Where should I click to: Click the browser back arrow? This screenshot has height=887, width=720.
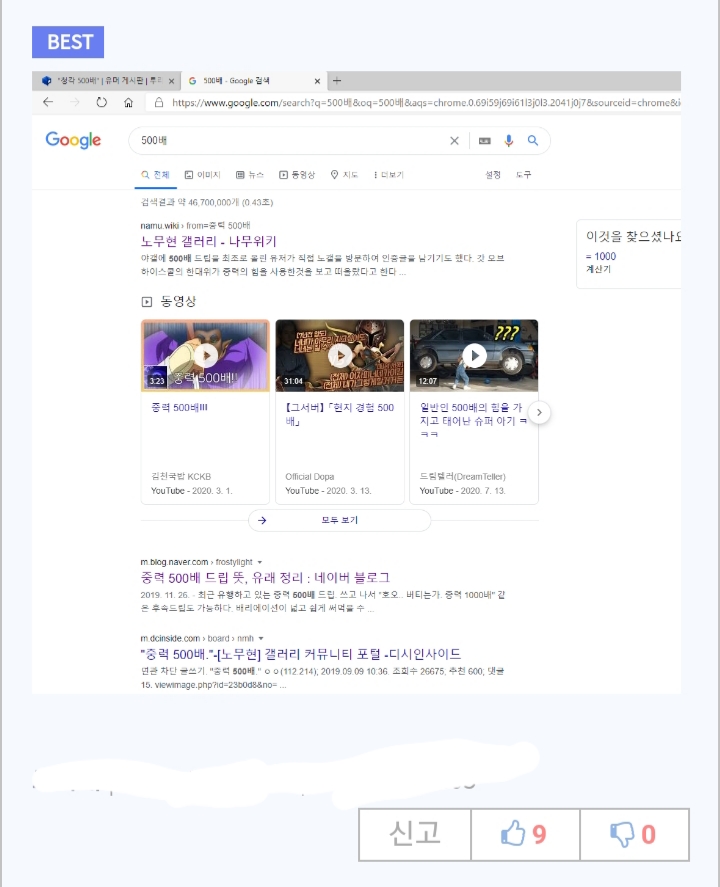(48, 102)
